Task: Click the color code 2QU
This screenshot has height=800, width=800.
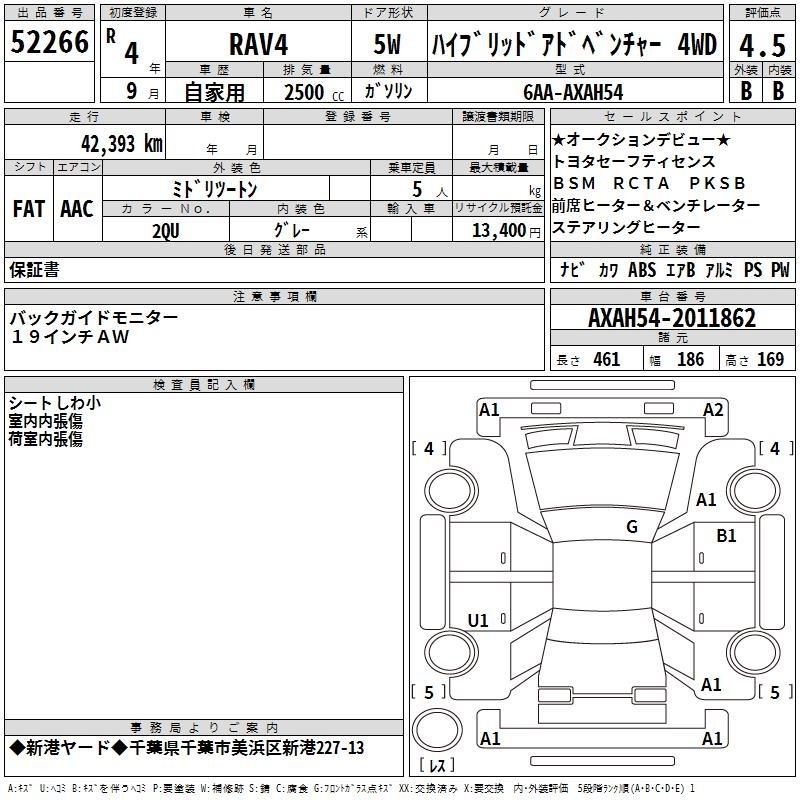Action: pyautogui.click(x=165, y=230)
